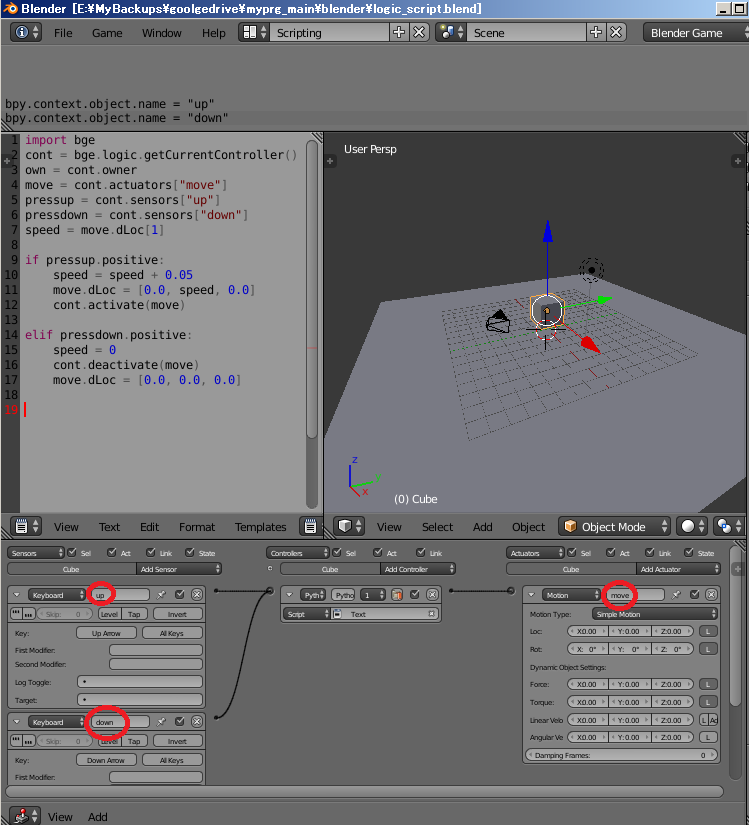Toggle Controllers Sel checkbox
This screenshot has height=825, width=749.
point(337,552)
